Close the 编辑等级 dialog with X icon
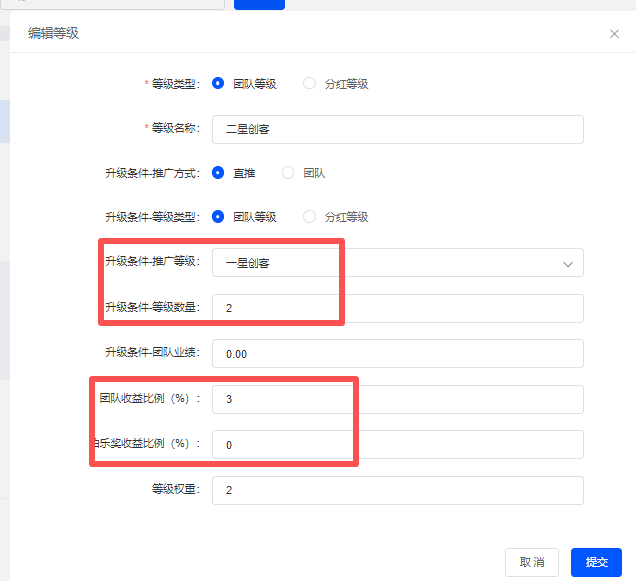 pos(614,34)
